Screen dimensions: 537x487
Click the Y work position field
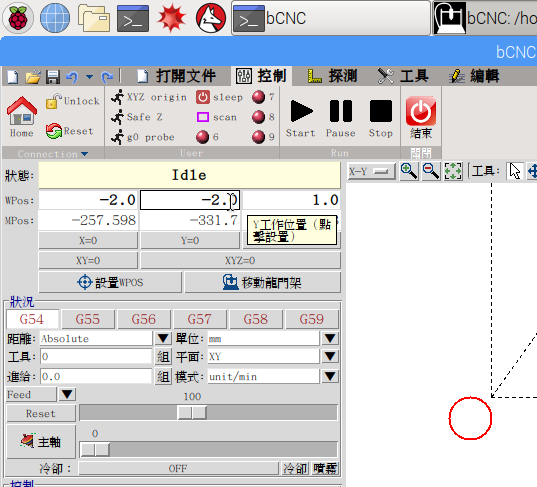[x=190, y=200]
